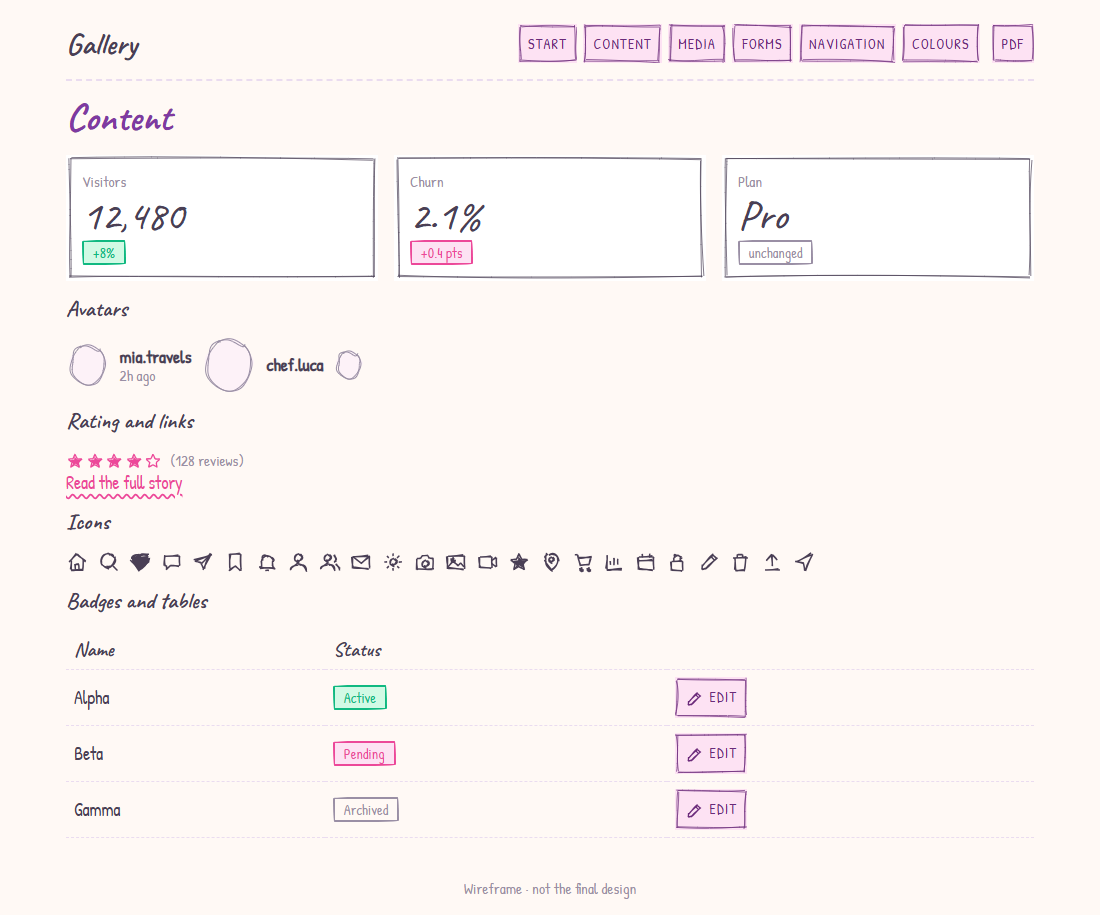1100x915 pixels.
Task: Click the Active status badge
Action: [360, 698]
